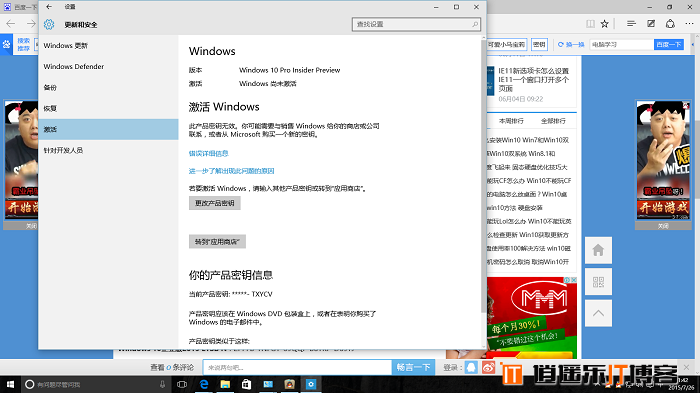Open the 进一步了解出现此问题的原因 link
The width and height of the screenshot is (700, 393).
[x=231, y=171]
